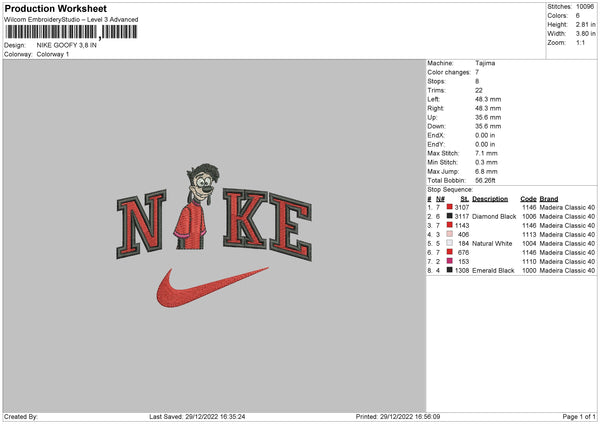Select light pink swatch in stop 4 (406)
Screen dimensions: 600x424
450,234
